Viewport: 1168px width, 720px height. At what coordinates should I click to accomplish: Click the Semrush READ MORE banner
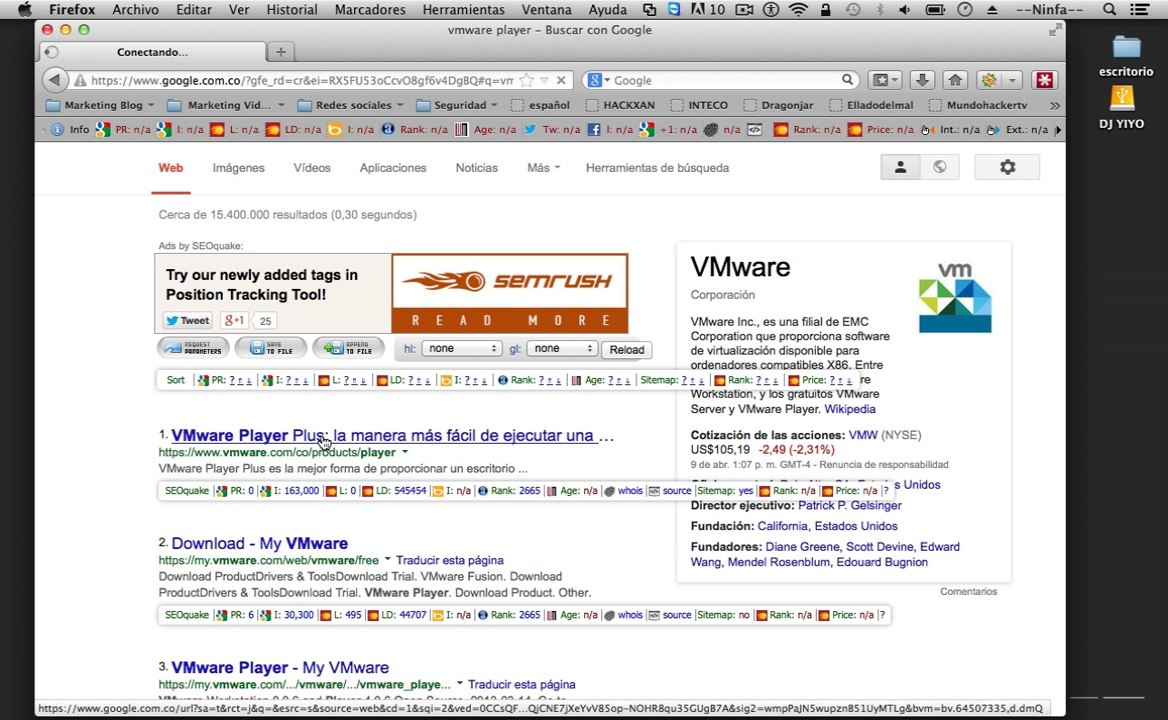coord(510,293)
